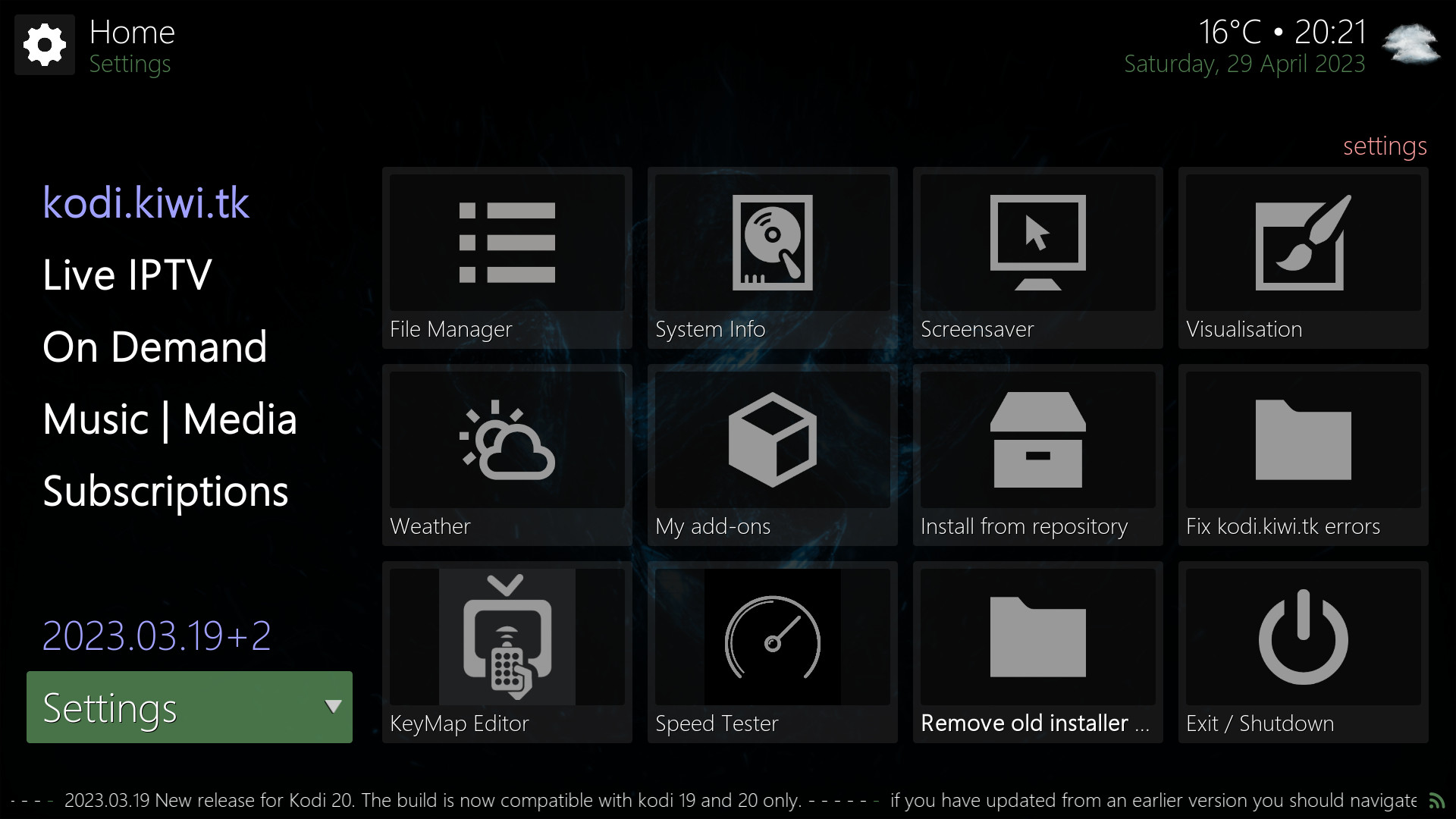Screen dimensions: 1456x819
Task: Expand the Settings submenu arrow
Action: pos(333,707)
